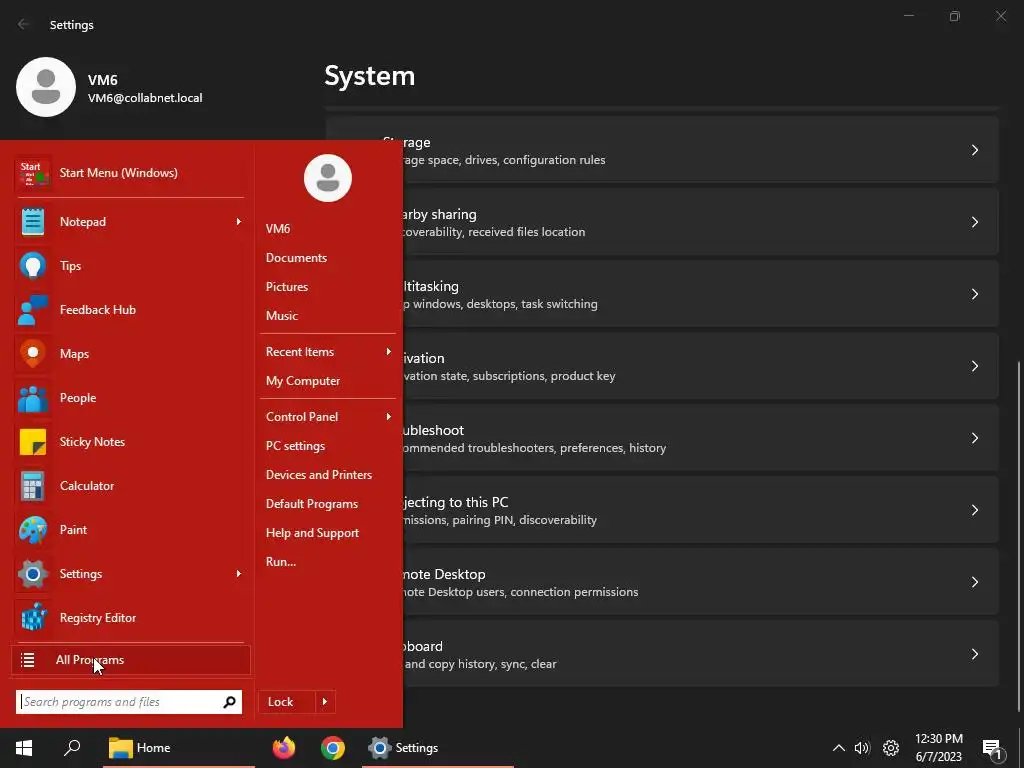Open Feedback Hub icon
The image size is (1024, 768).
point(33,310)
